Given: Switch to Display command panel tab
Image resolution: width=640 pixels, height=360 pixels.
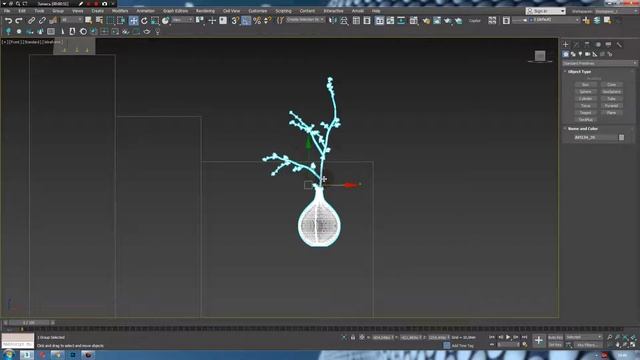Looking at the screenshot, I should pyautogui.click(x=609, y=44).
